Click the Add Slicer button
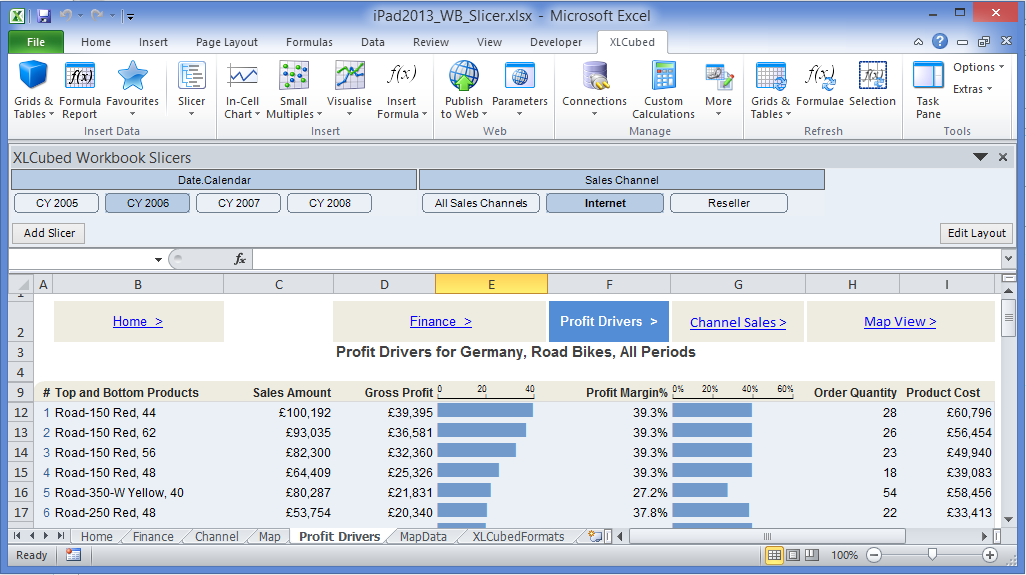The height and width of the screenshot is (575, 1026). (x=49, y=233)
